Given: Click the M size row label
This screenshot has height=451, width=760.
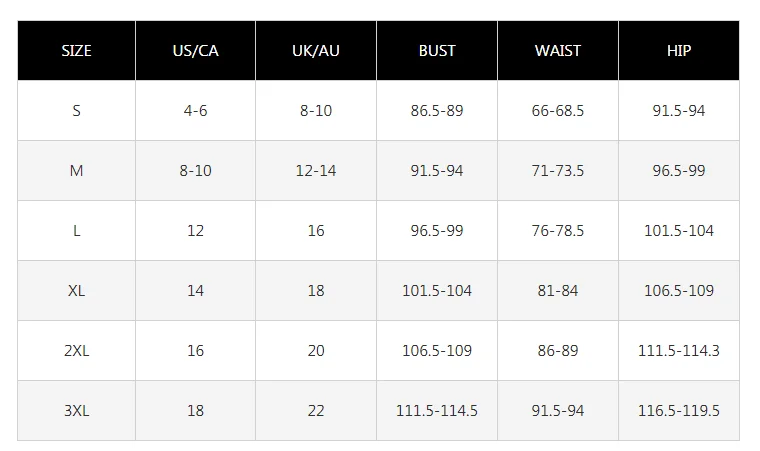Looking at the screenshot, I should pos(76,170).
